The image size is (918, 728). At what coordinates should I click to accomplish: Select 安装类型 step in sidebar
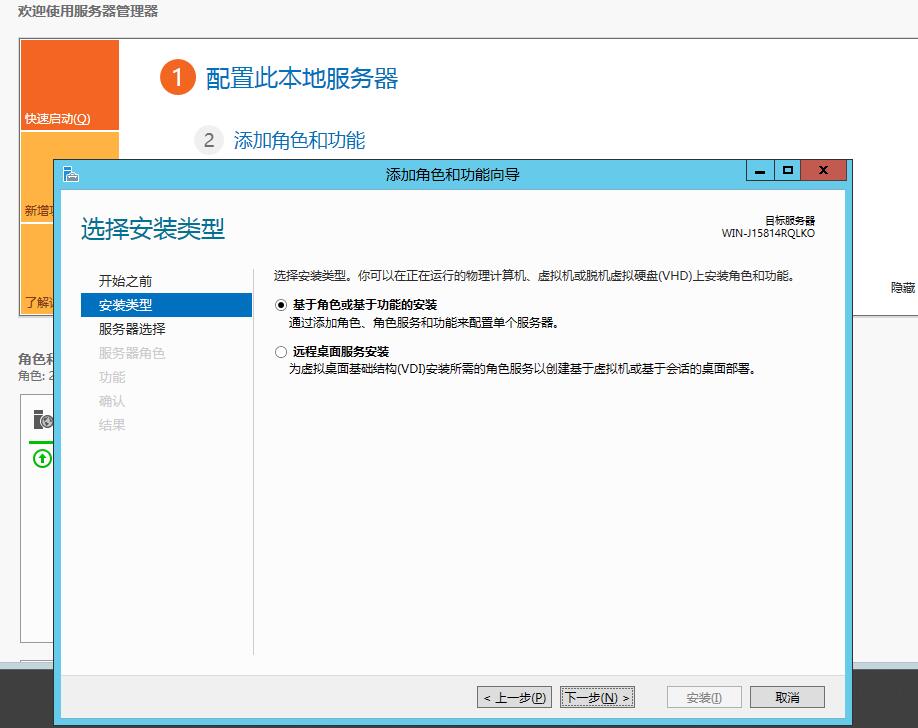125,305
